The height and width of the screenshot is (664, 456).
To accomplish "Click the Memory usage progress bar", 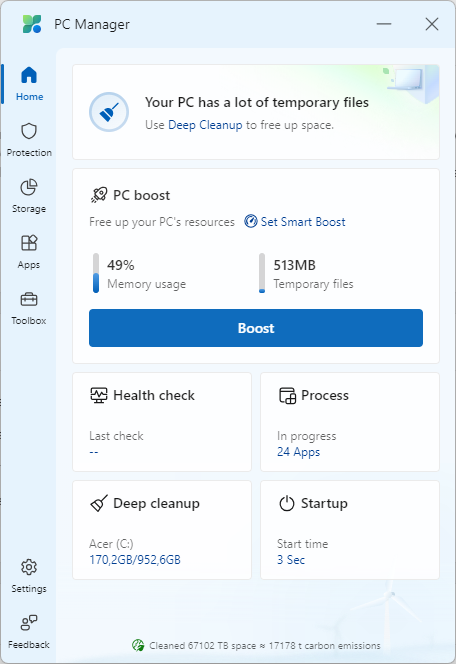I will tap(96, 273).
